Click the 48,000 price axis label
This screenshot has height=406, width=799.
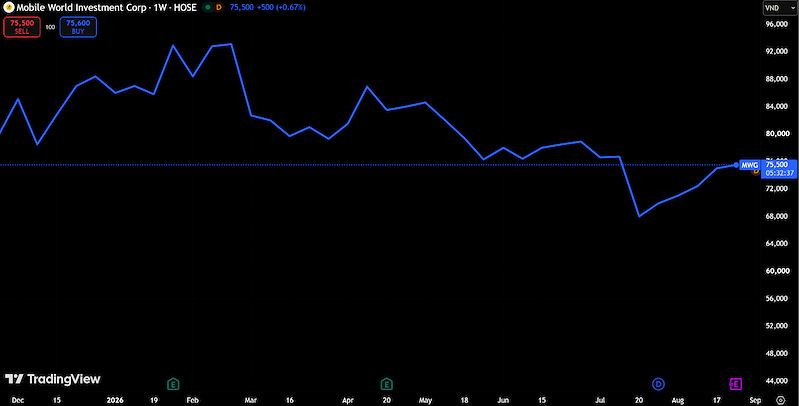(x=776, y=354)
